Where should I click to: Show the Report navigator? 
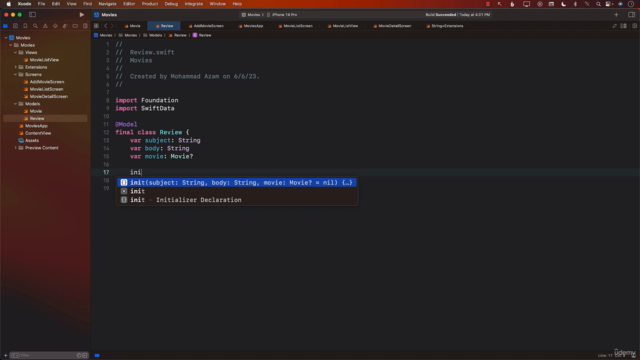pyautogui.click(x=85, y=26)
